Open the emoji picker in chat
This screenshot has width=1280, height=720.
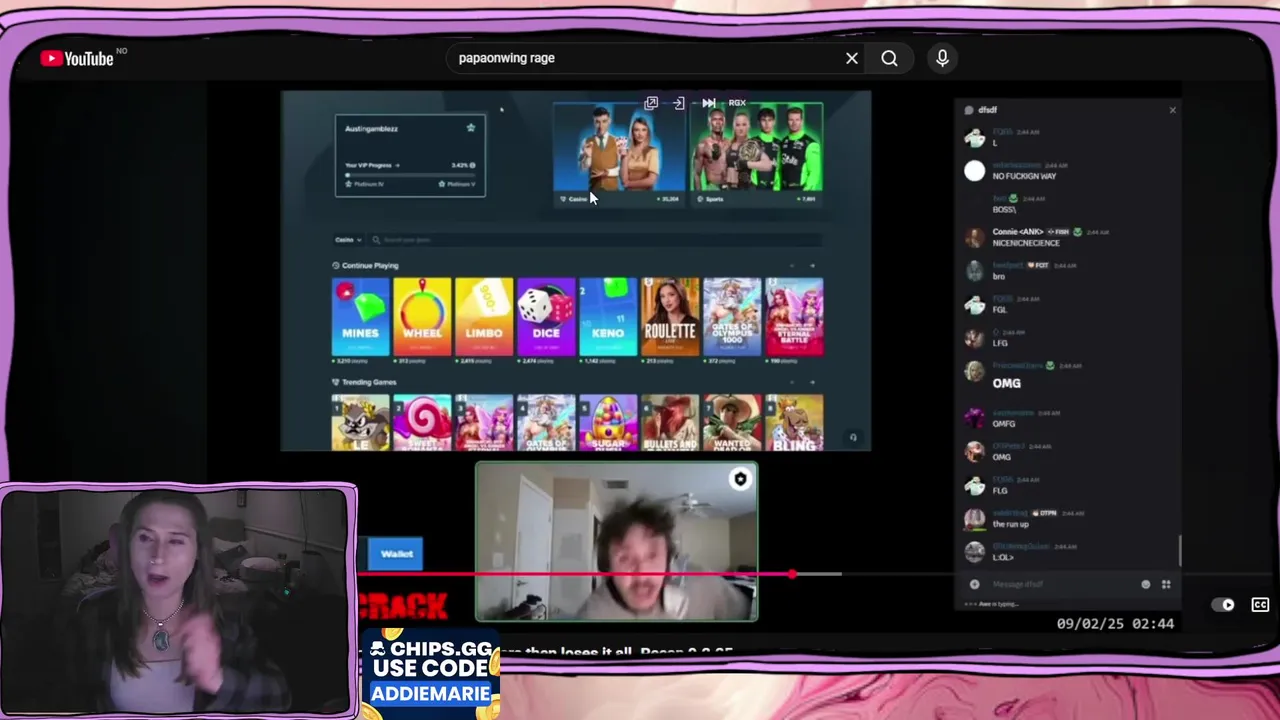pos(1146,584)
